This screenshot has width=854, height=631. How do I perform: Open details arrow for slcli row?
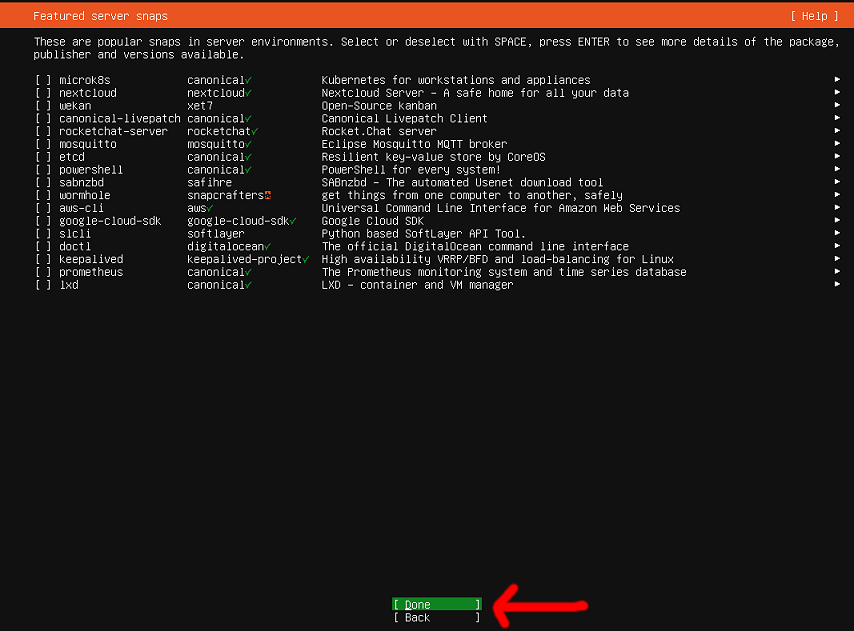coord(837,233)
